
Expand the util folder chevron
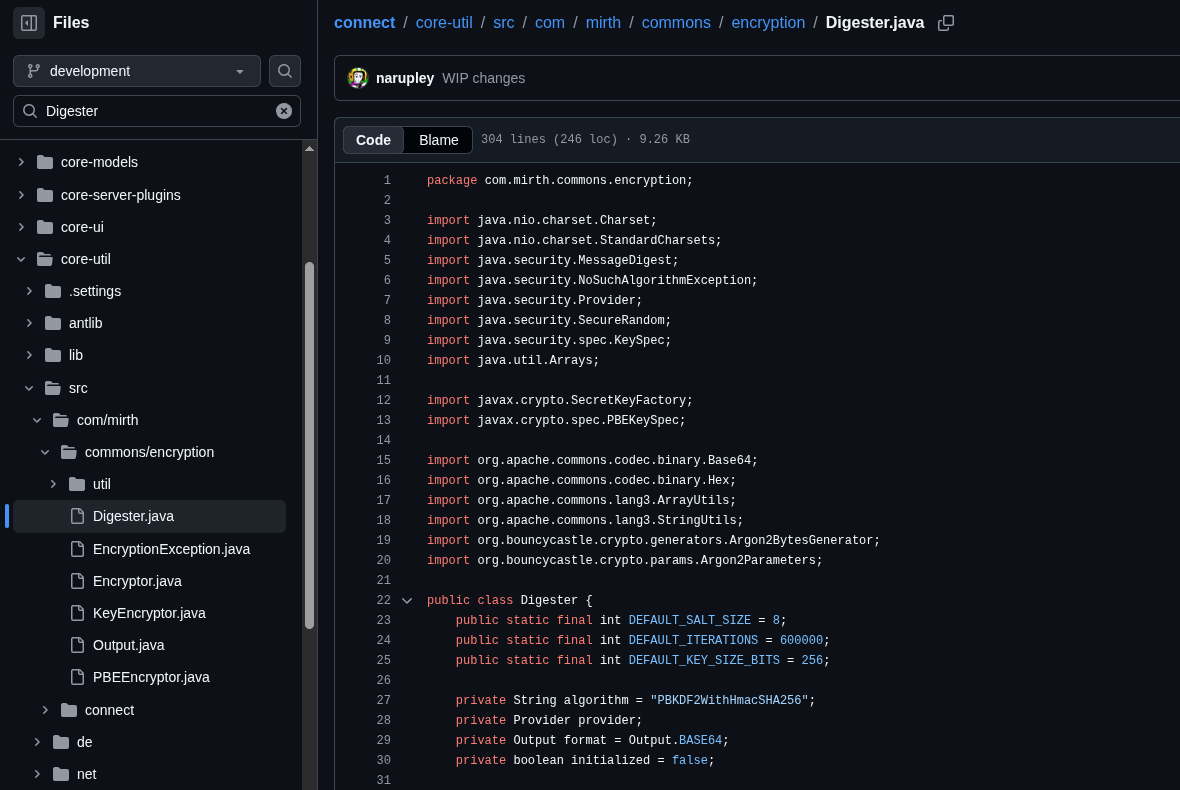click(53, 484)
